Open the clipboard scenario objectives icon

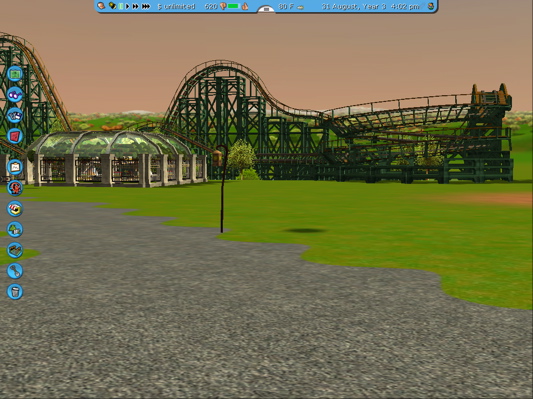pos(15,167)
